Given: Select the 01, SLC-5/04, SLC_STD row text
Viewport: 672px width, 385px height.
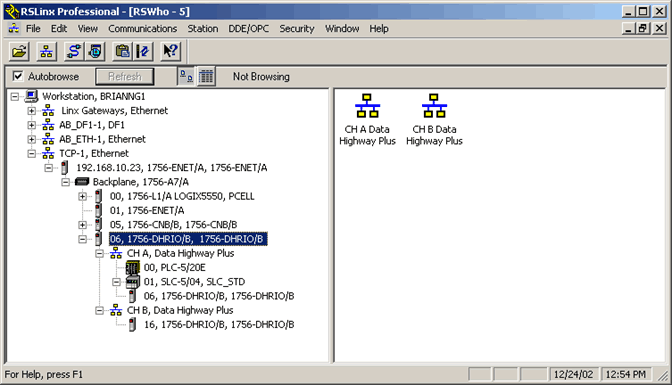Looking at the screenshot, I should 194,282.
